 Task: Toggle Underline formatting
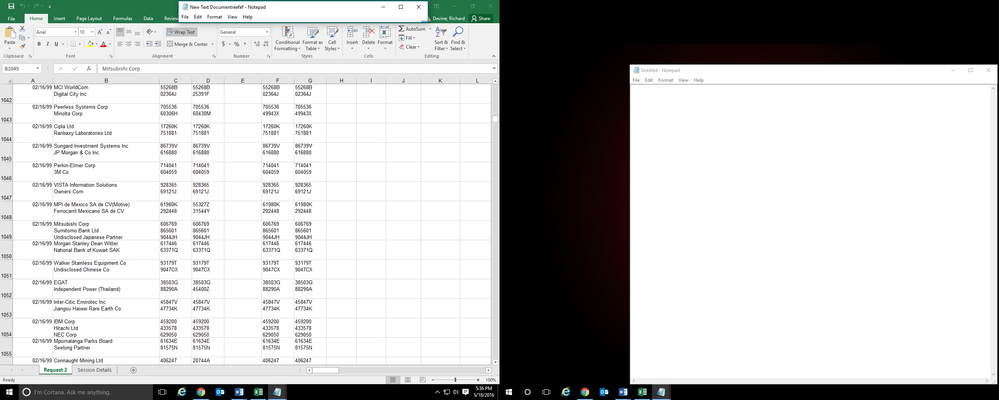tap(56, 44)
